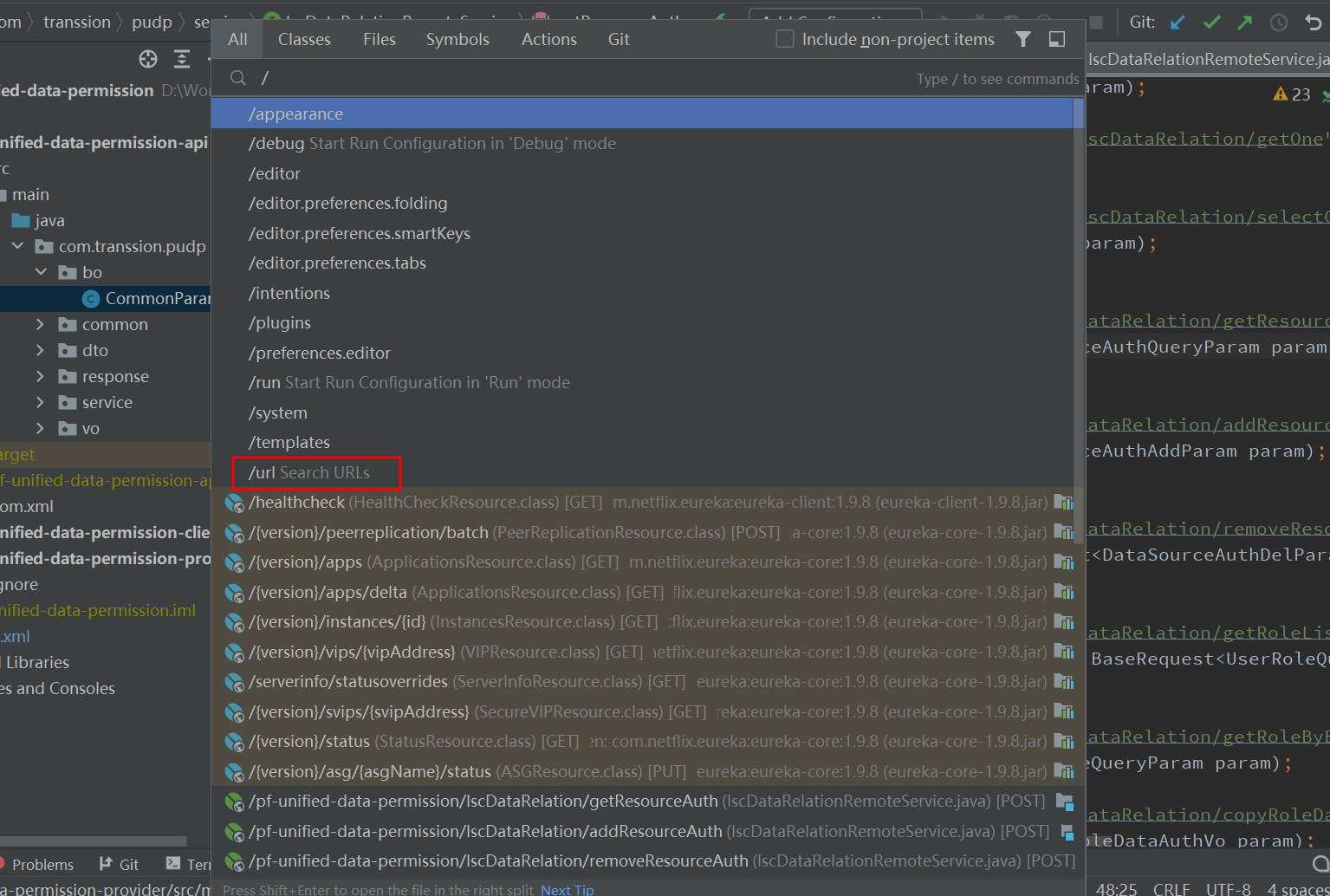Select /run Start Run Configuration entry
The height and width of the screenshot is (896, 1330).
tap(642, 382)
